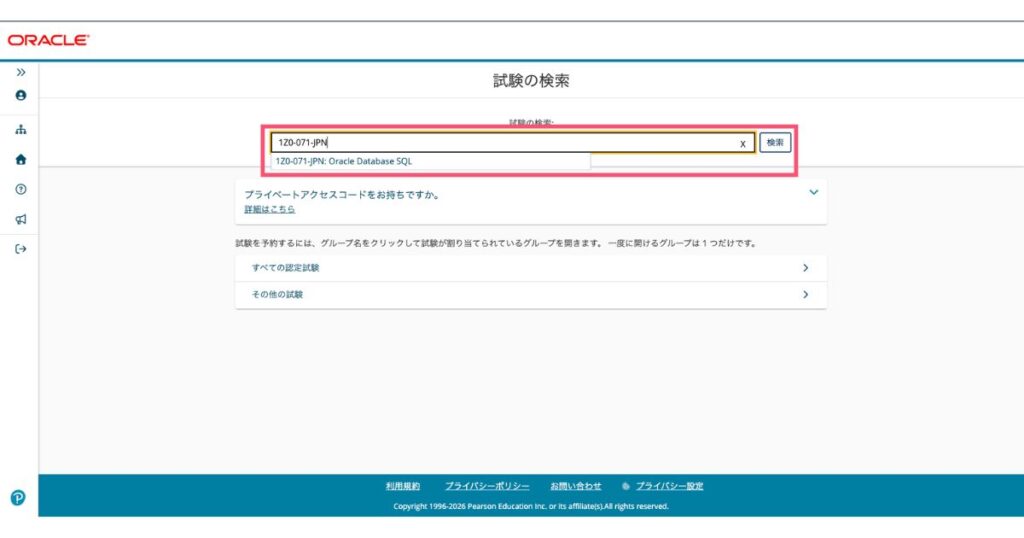Viewport: 1024px width, 538px height.
Task: Click the Oracle logo in header
Action: 48,40
